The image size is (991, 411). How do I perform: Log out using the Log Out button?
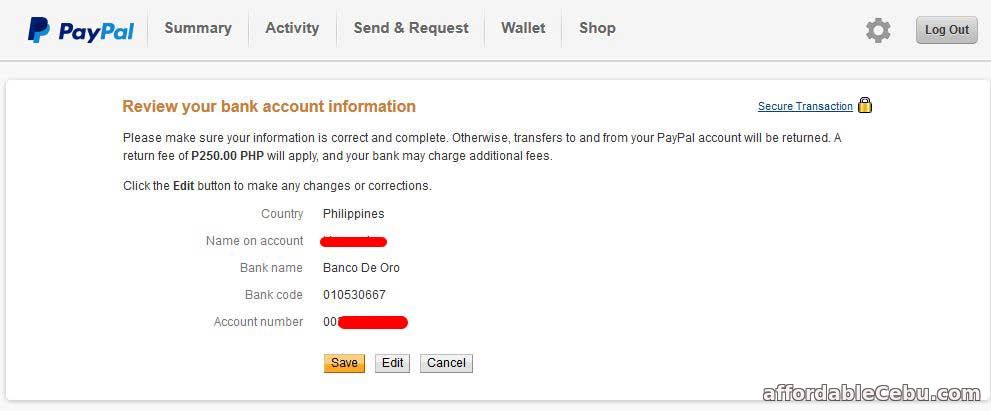(947, 30)
